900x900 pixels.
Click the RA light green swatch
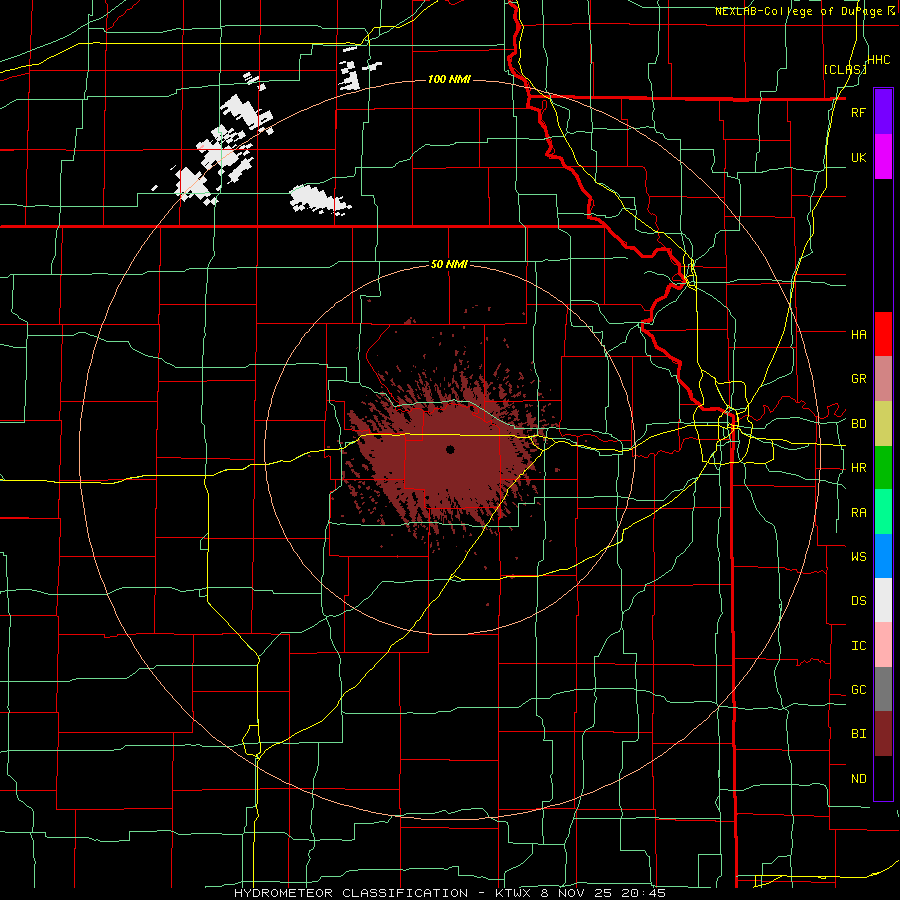883,512
